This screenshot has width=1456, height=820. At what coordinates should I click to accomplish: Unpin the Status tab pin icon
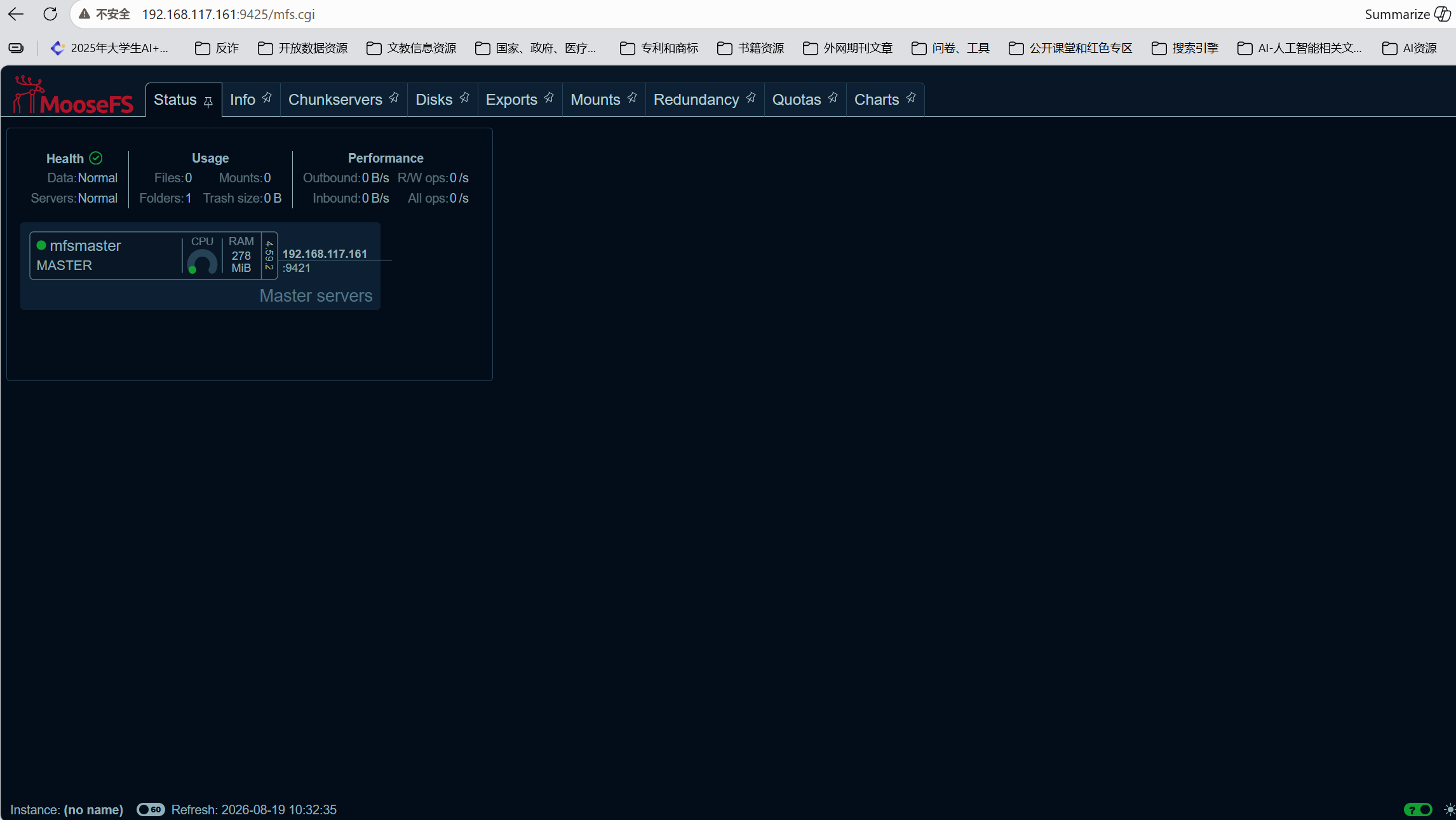coord(208,102)
